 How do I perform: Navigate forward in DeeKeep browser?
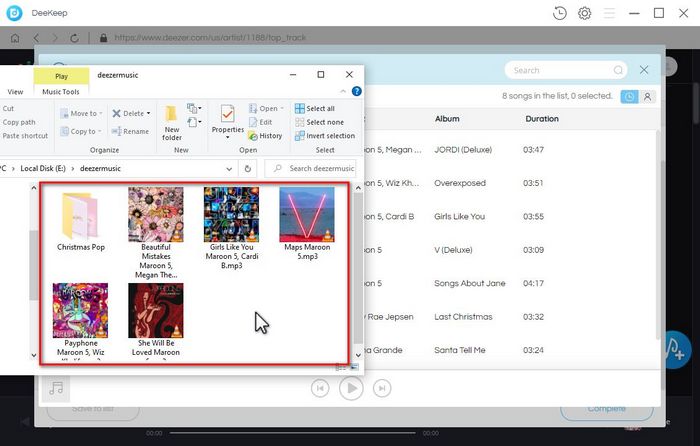point(55,38)
